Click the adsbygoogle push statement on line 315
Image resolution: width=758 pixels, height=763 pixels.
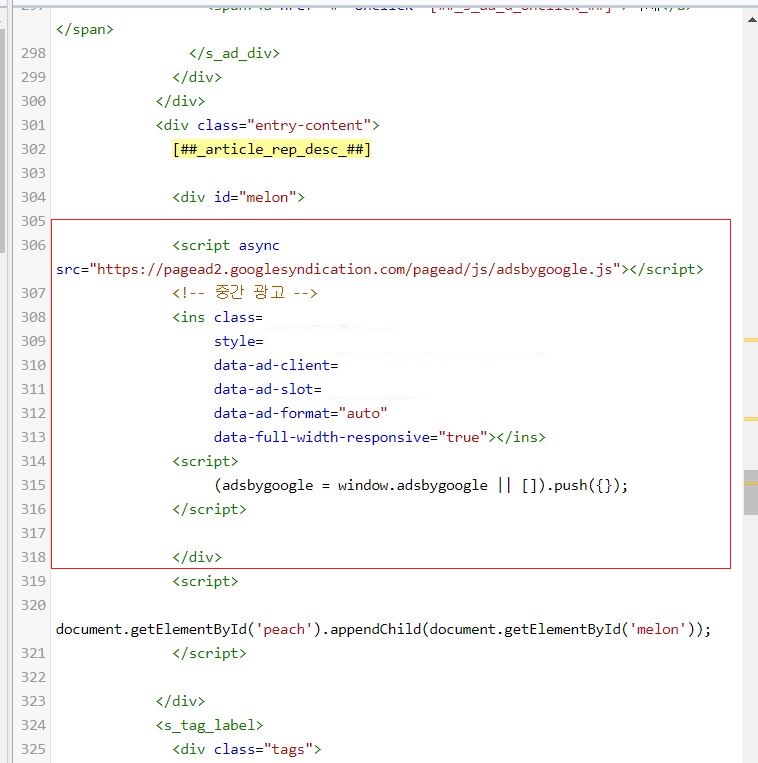(421, 485)
